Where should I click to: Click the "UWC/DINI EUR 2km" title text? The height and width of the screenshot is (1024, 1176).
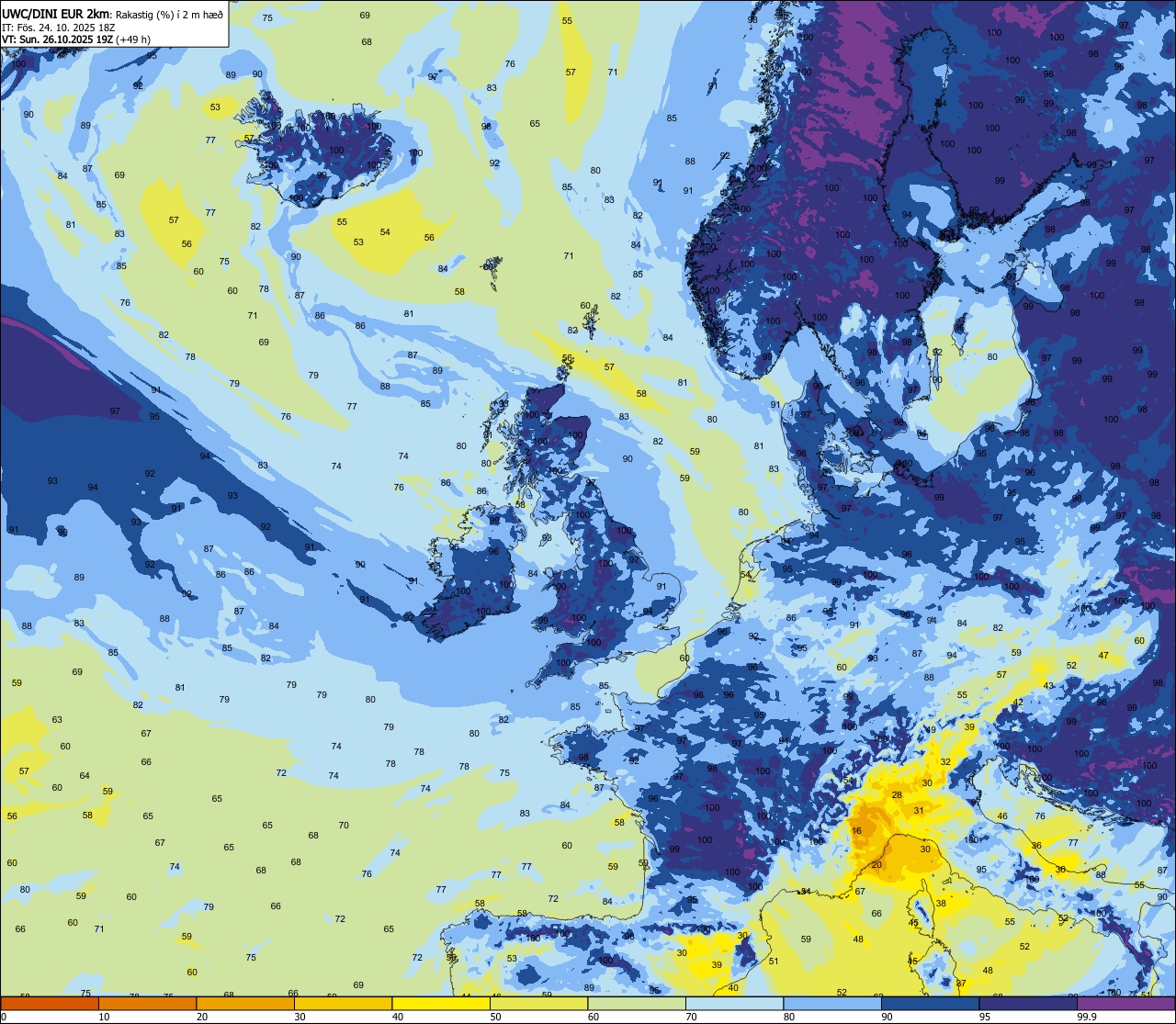tap(56, 13)
